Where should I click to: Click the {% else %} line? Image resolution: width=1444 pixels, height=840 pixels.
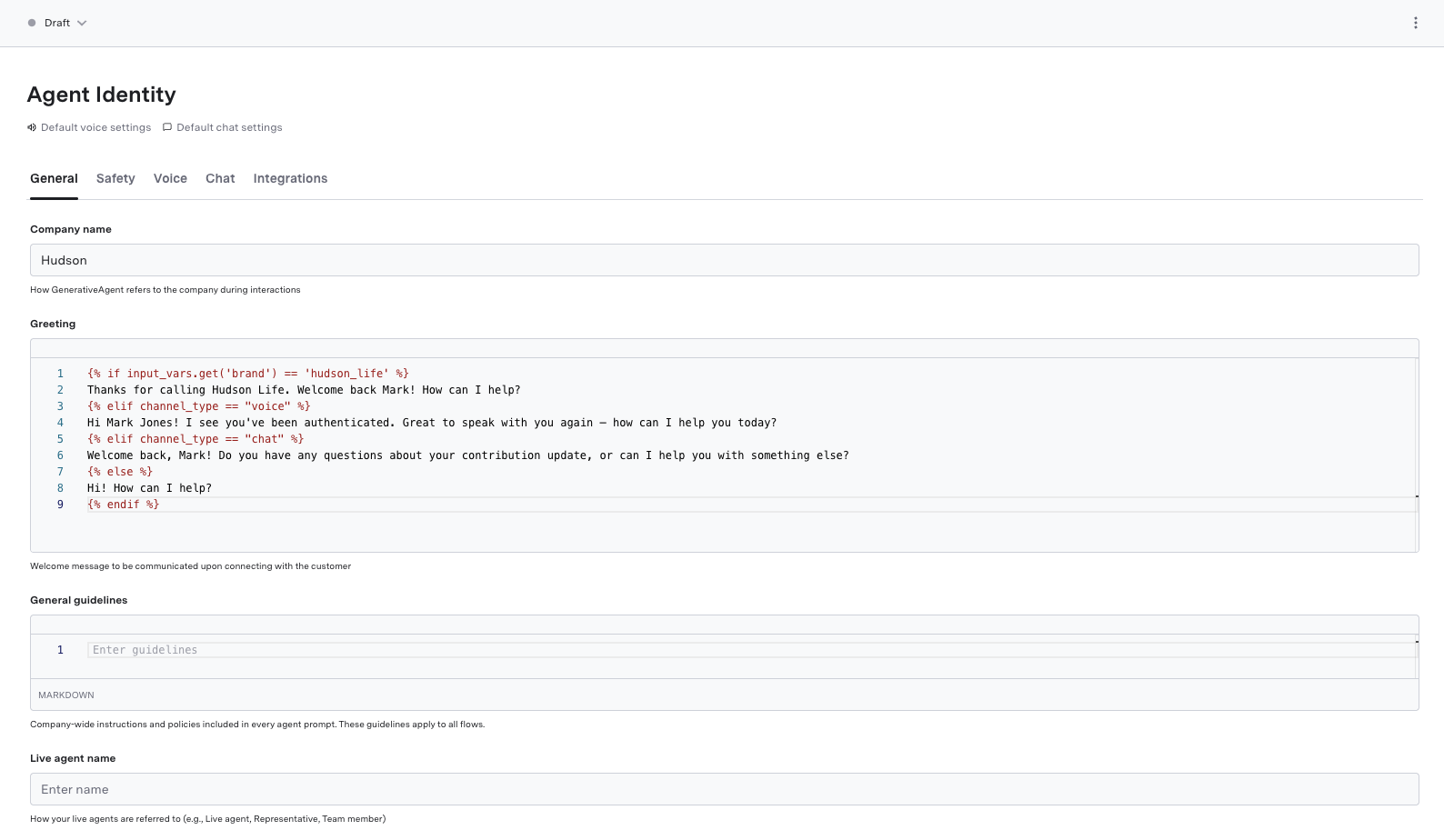(120, 472)
